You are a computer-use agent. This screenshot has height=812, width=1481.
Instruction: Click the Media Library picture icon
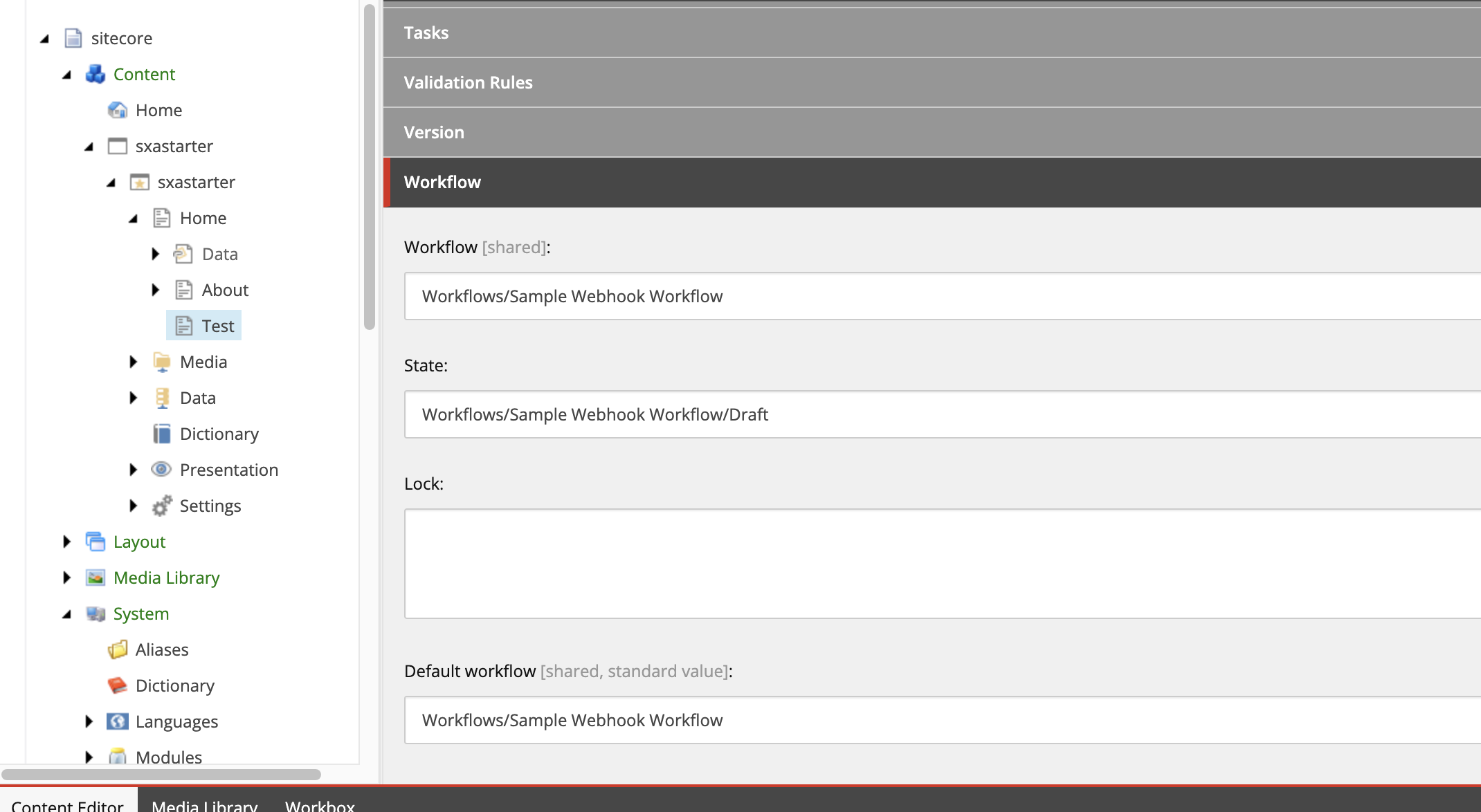tap(96, 578)
